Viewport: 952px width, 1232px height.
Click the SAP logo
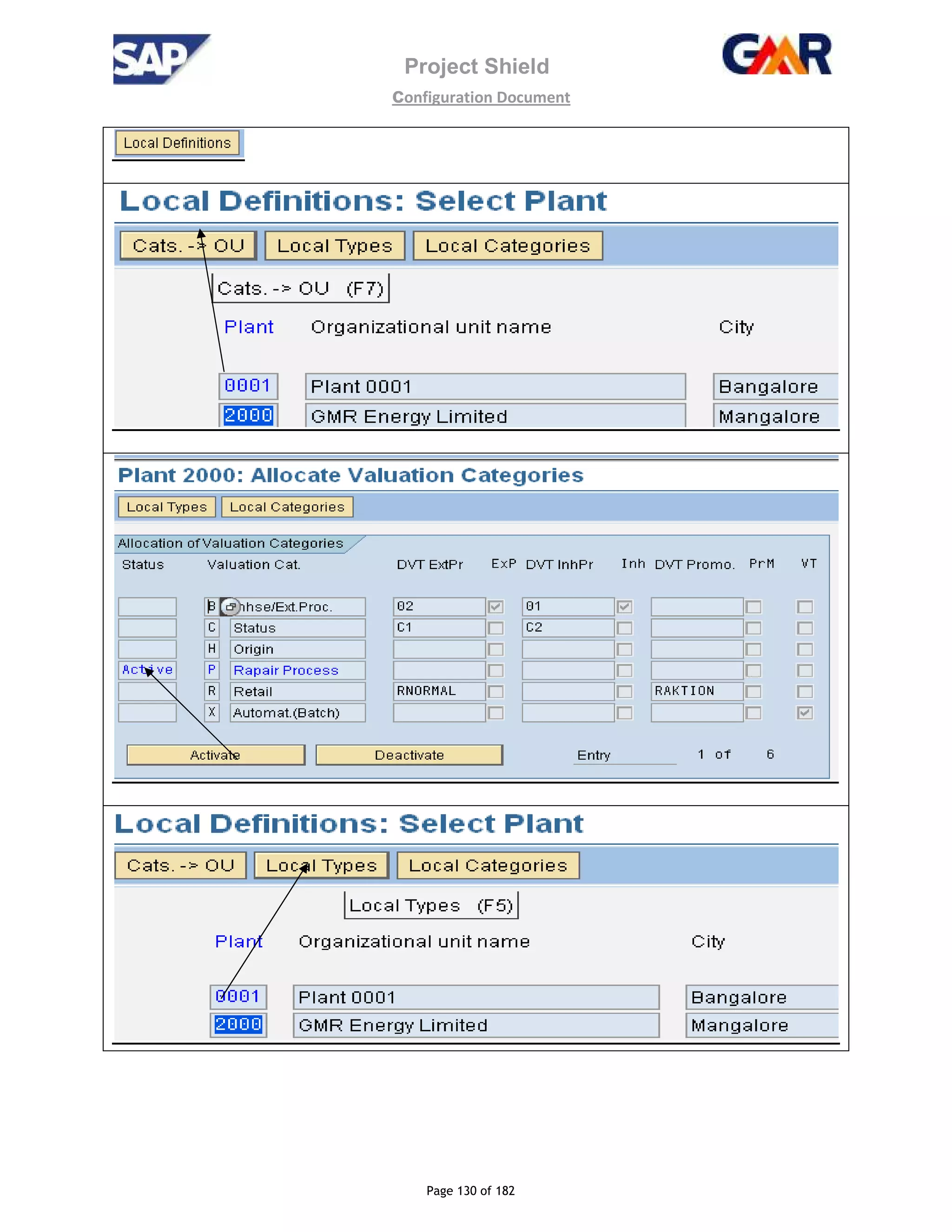pos(162,59)
